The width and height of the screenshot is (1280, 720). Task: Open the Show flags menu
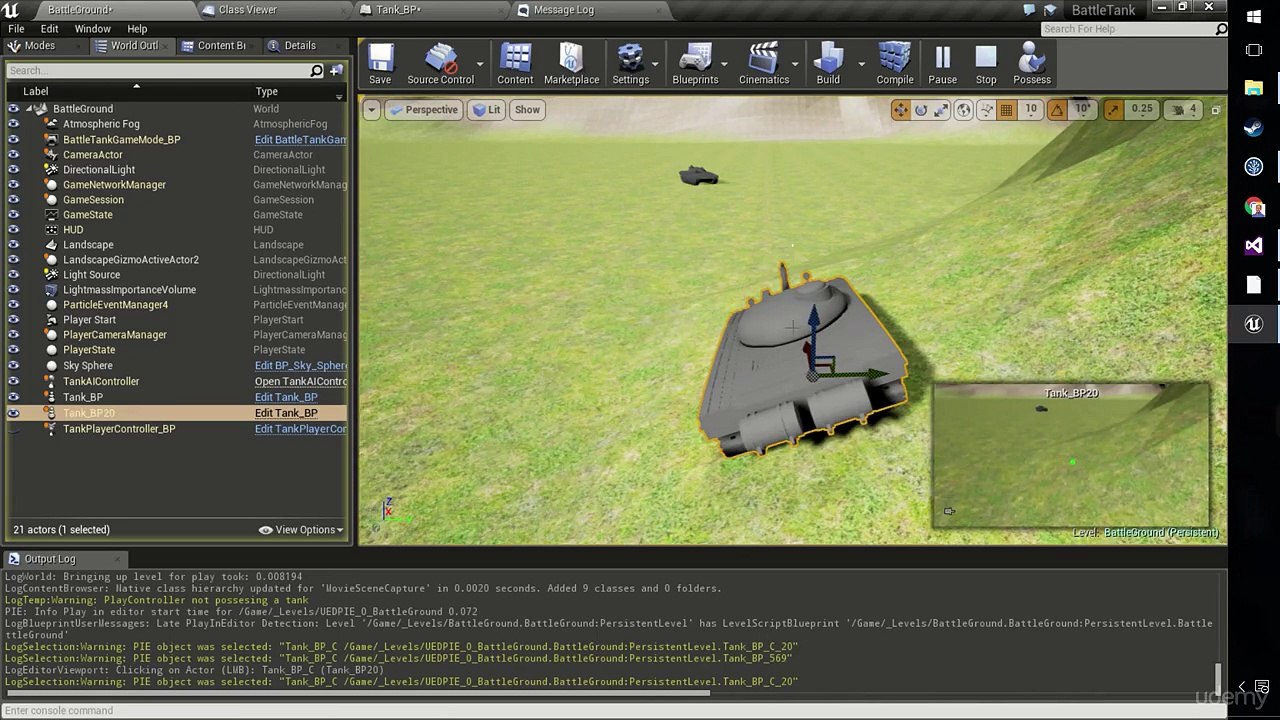coord(527,110)
